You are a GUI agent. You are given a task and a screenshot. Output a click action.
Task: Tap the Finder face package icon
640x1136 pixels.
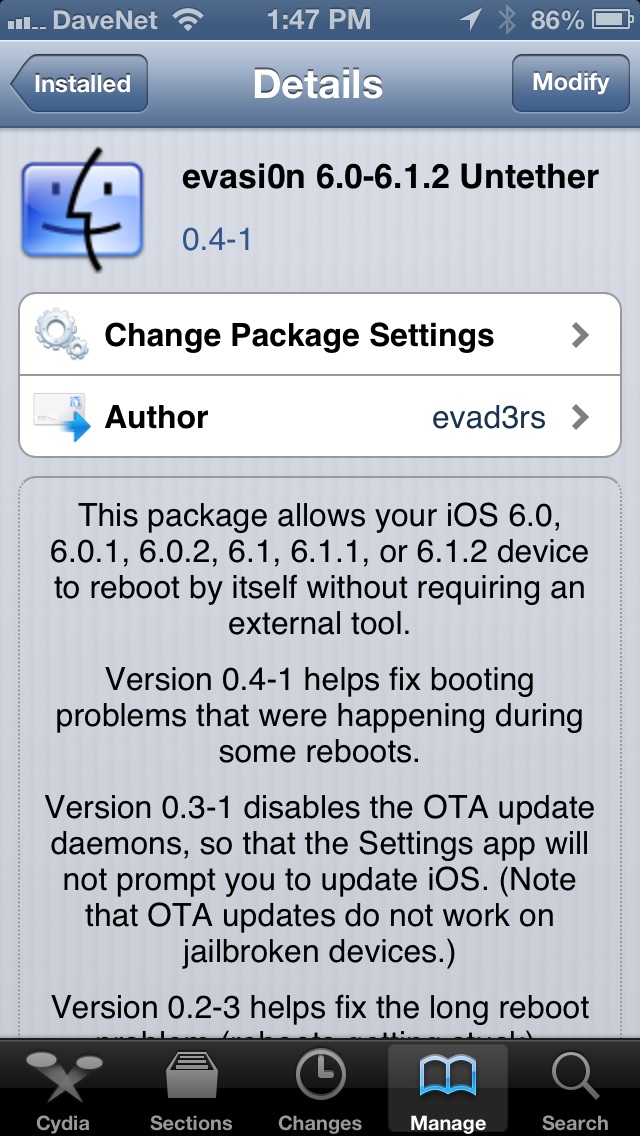82,209
